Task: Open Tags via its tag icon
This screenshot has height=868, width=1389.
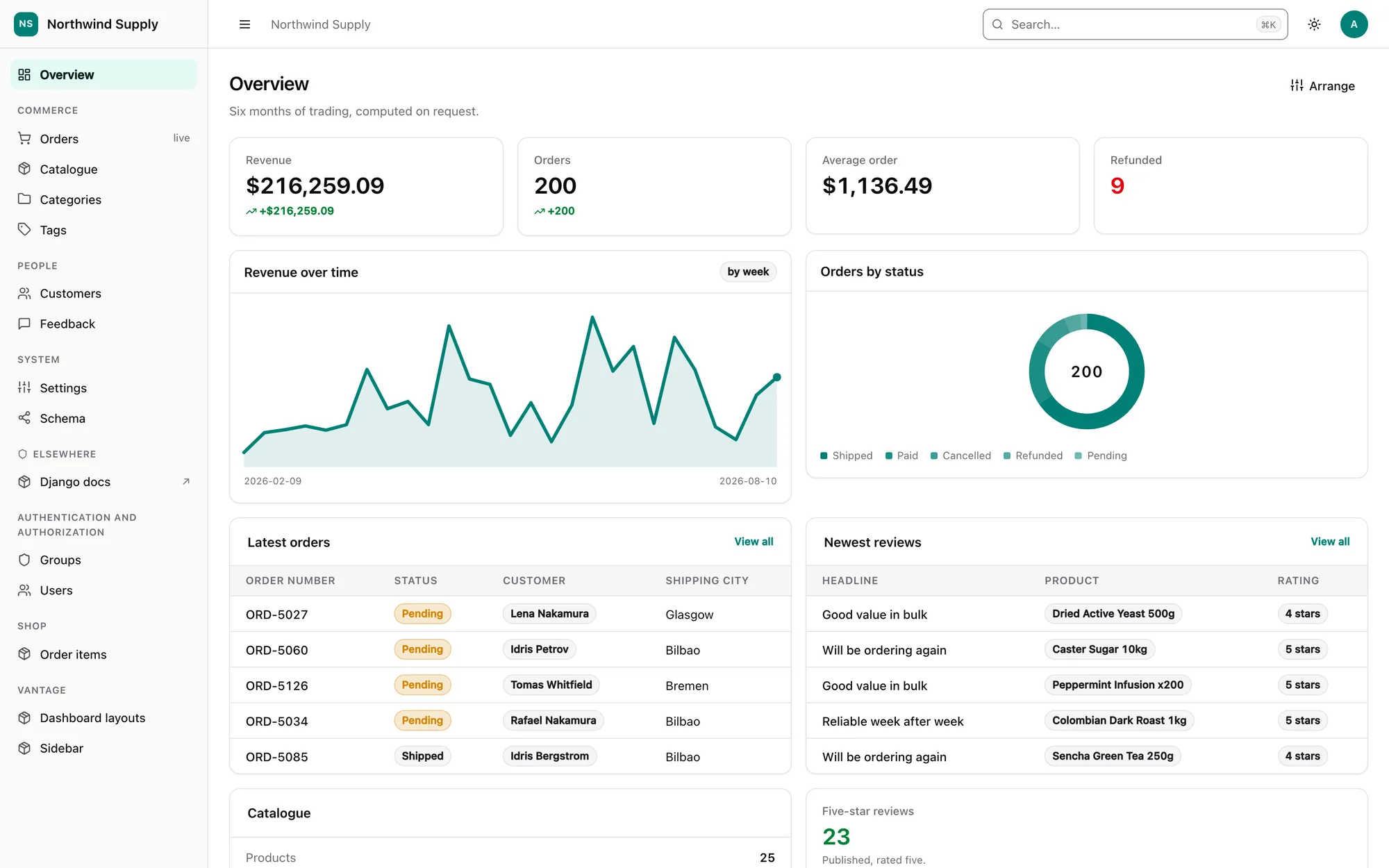Action: pyautogui.click(x=24, y=229)
